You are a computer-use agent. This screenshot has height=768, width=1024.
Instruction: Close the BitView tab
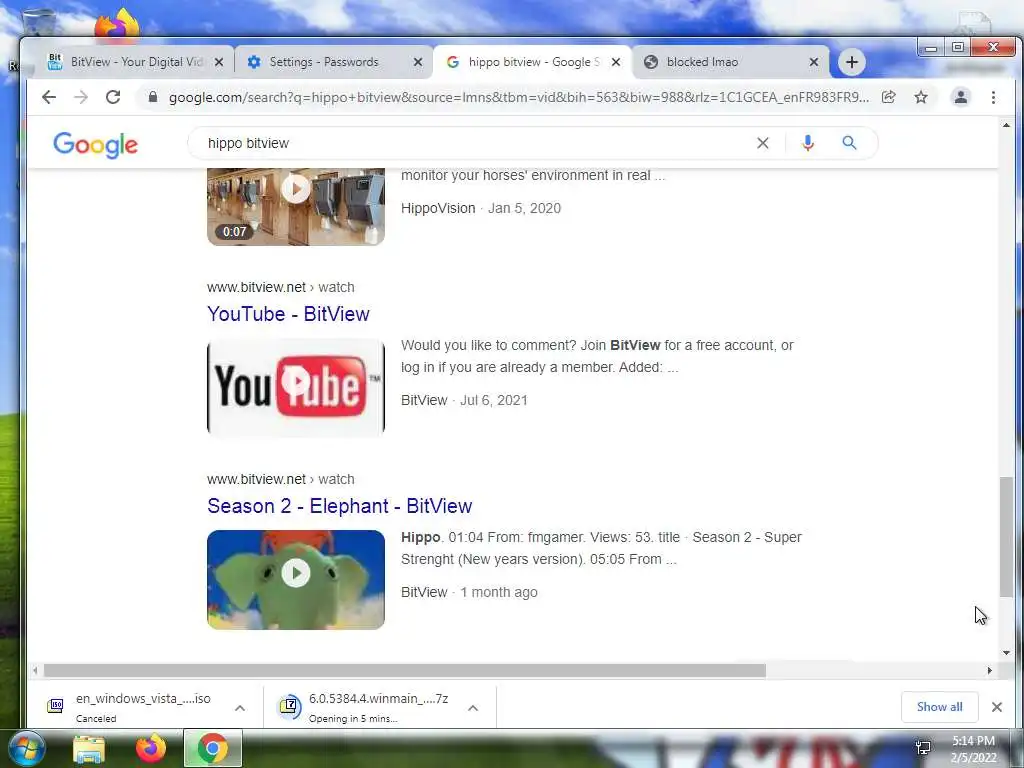pos(219,62)
